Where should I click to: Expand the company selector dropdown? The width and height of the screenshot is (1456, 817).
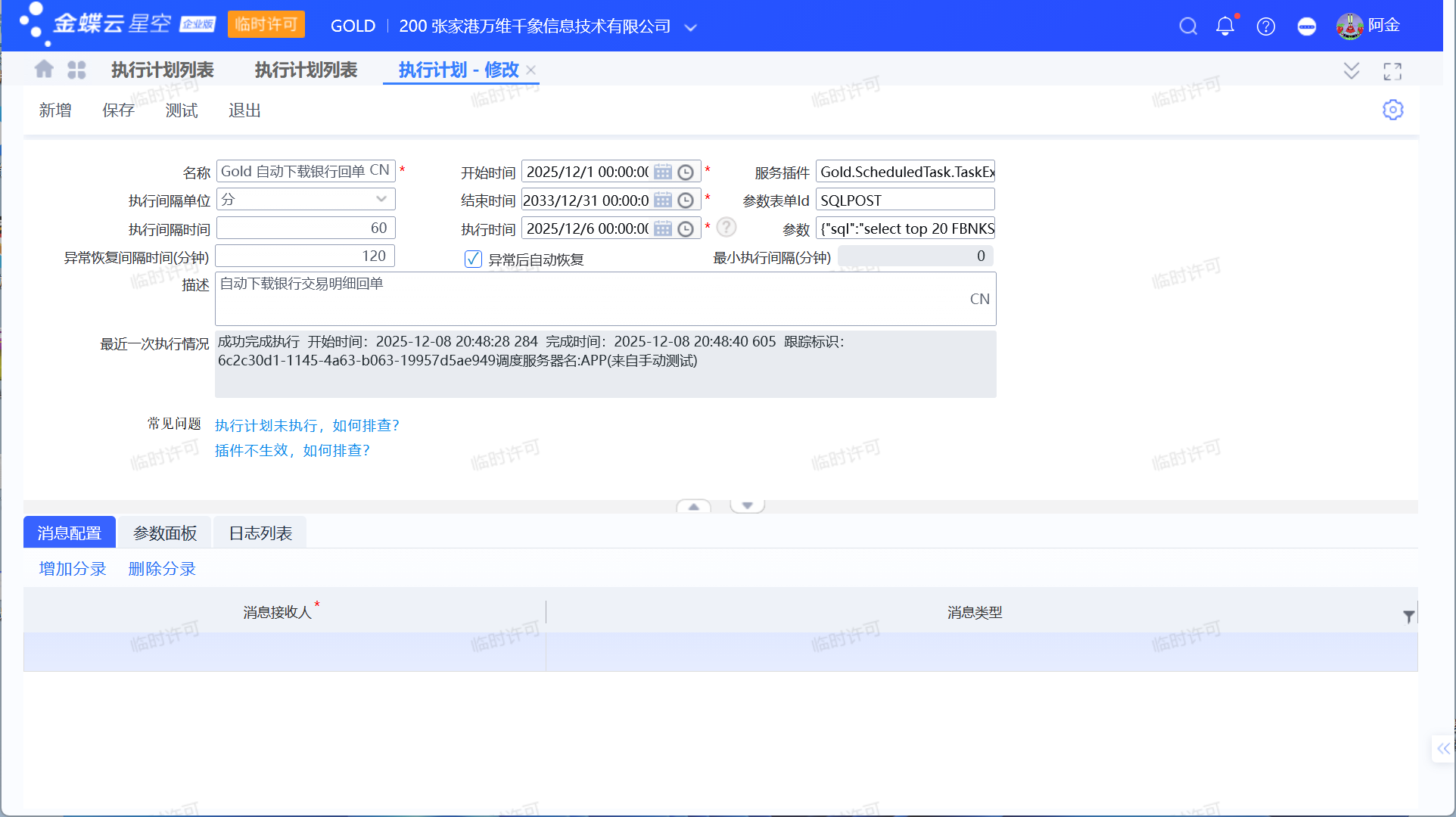click(x=690, y=27)
